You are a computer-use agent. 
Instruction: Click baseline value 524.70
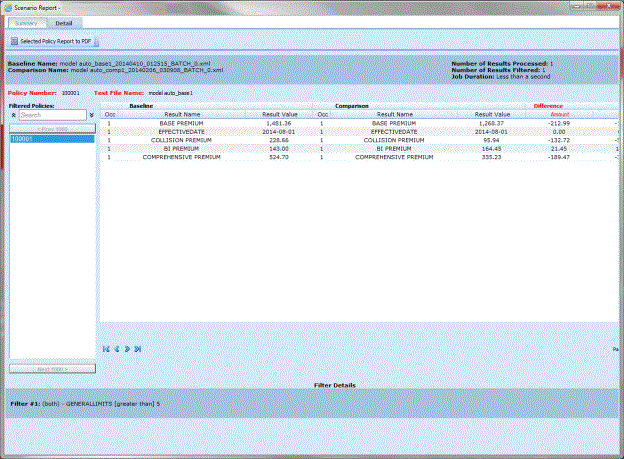coord(279,157)
